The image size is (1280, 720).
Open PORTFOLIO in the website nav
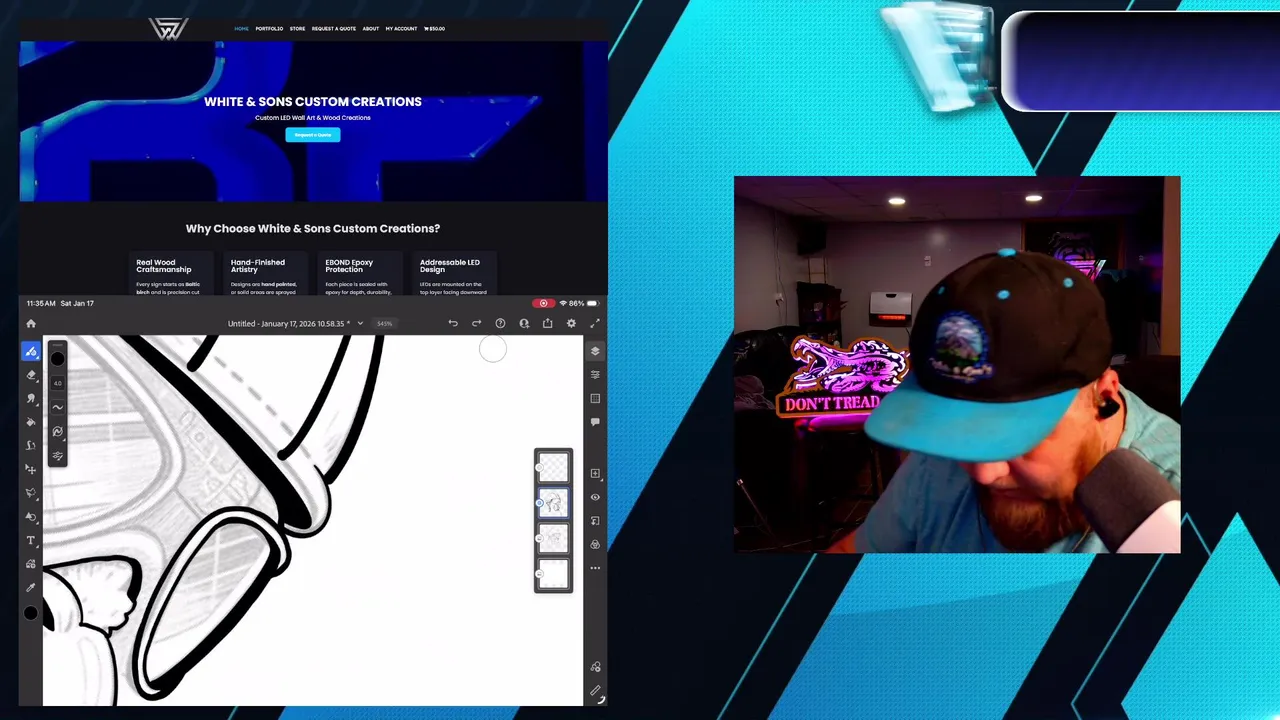269,28
